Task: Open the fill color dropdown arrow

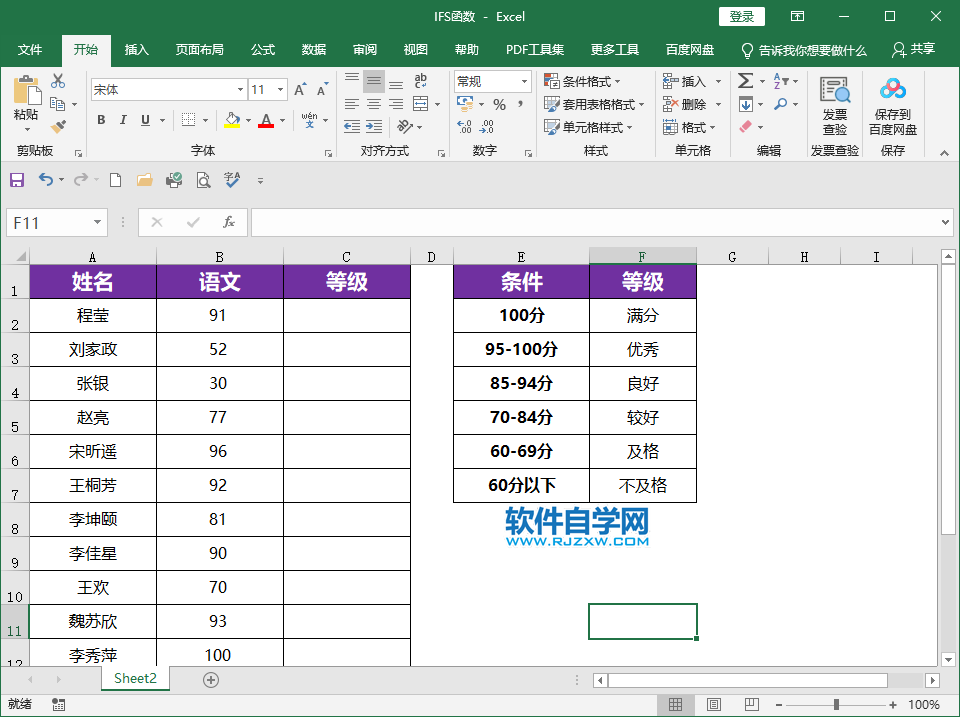Action: (x=248, y=119)
